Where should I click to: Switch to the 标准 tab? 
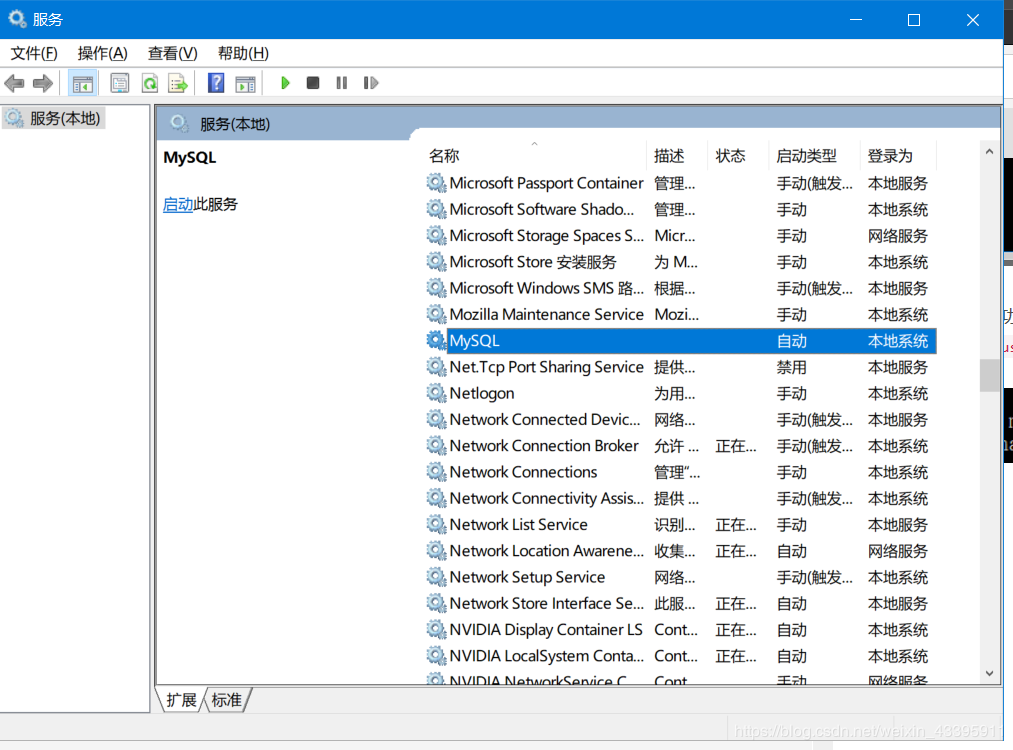point(225,700)
